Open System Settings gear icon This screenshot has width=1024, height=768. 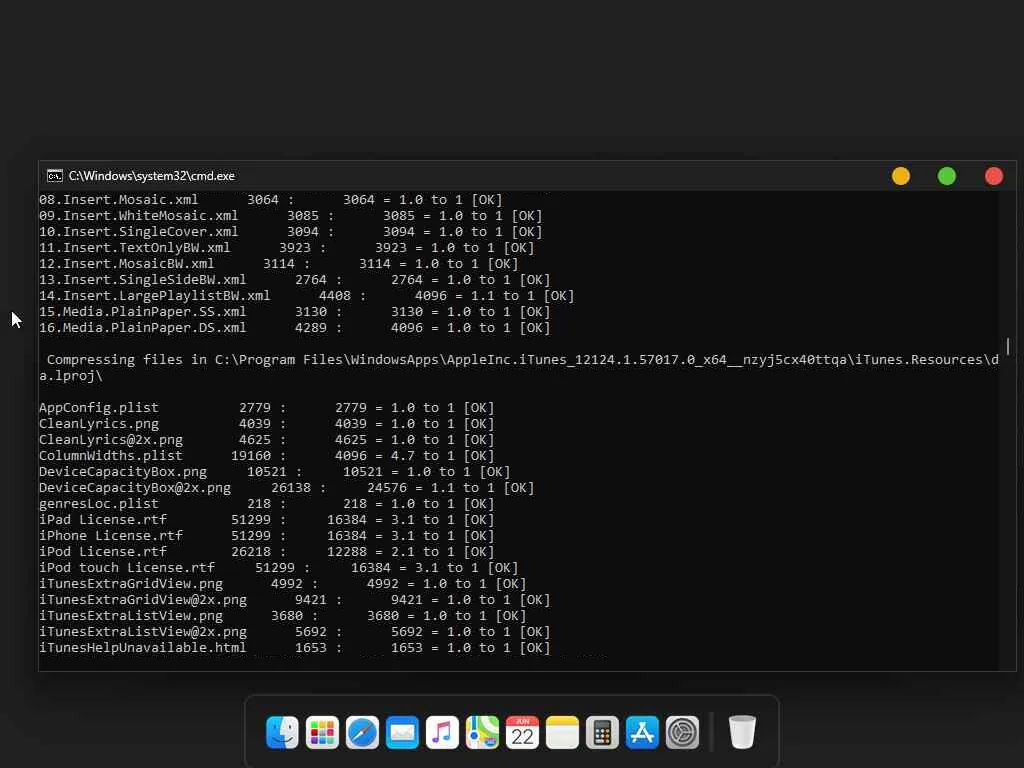pyautogui.click(x=682, y=732)
